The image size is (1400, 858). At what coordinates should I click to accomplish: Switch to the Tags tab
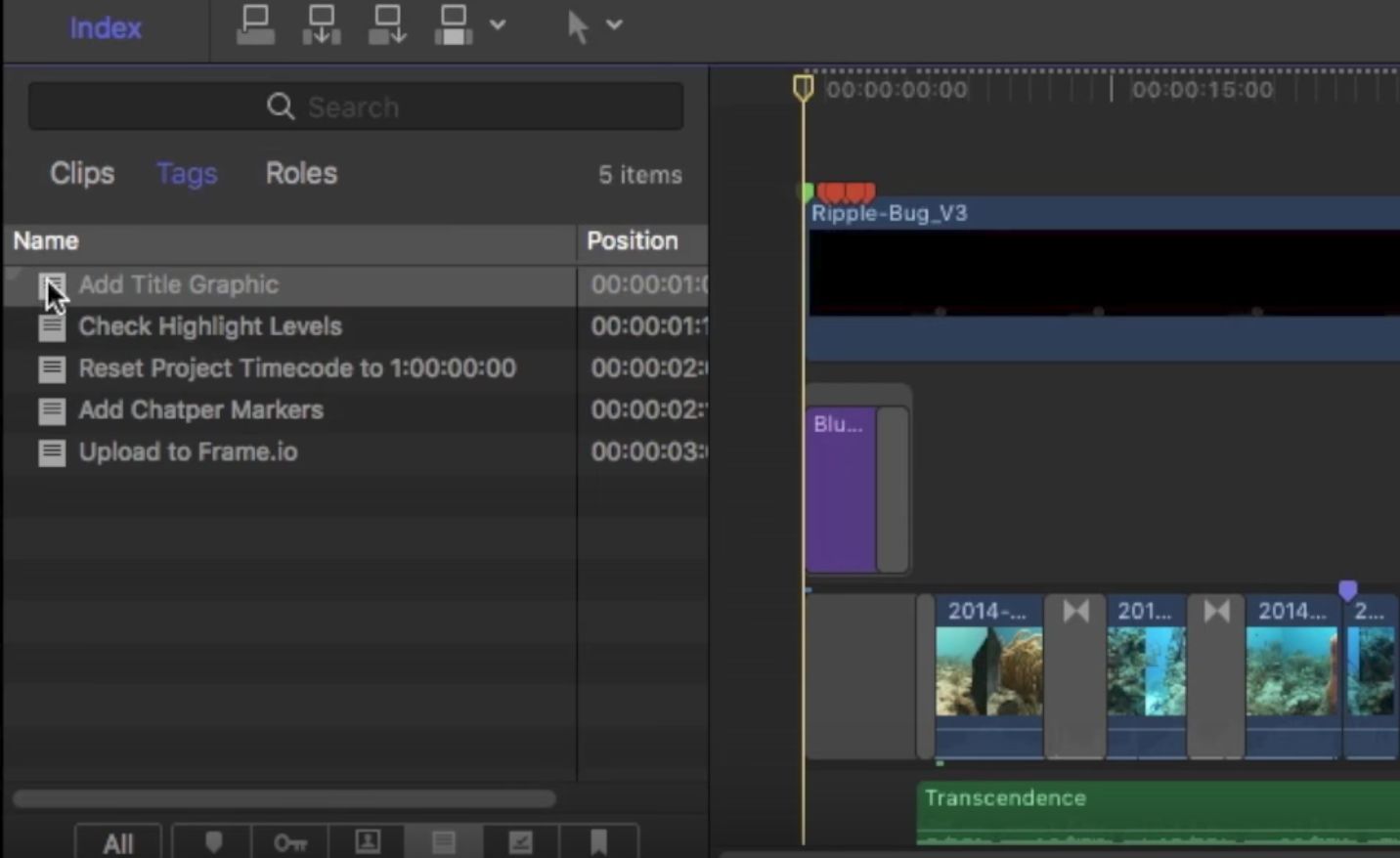click(187, 174)
